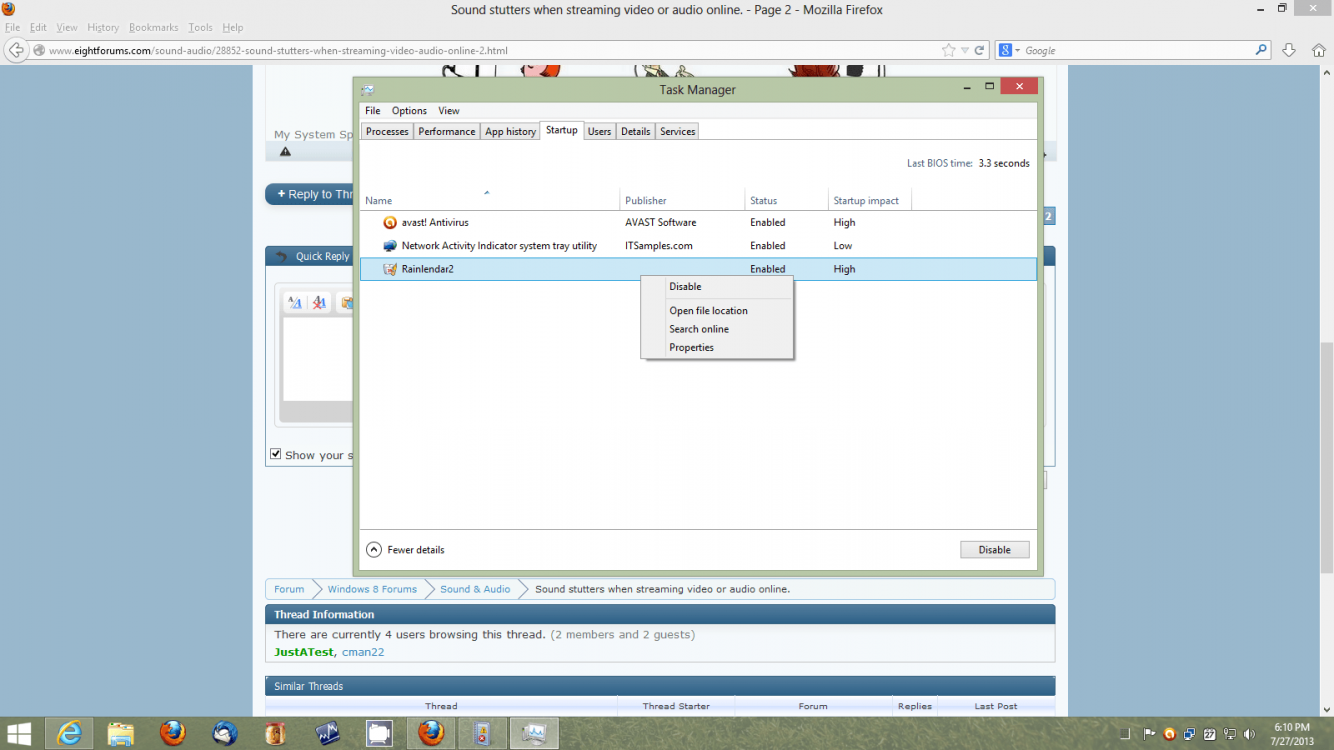The height and width of the screenshot is (750, 1334).
Task: Click the avast tray icon
Action: [x=1170, y=734]
